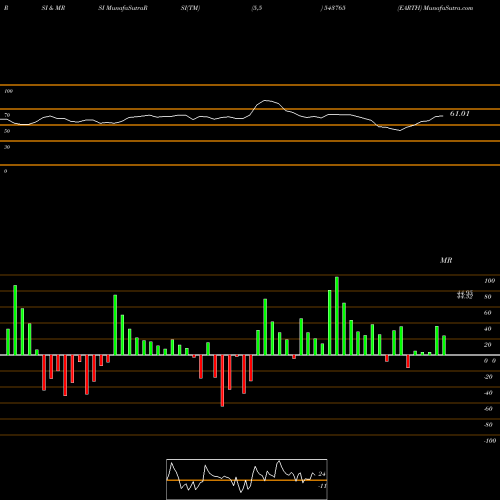
Task: Click the tallest green bar in the MR histogram
Action: click(x=337, y=316)
